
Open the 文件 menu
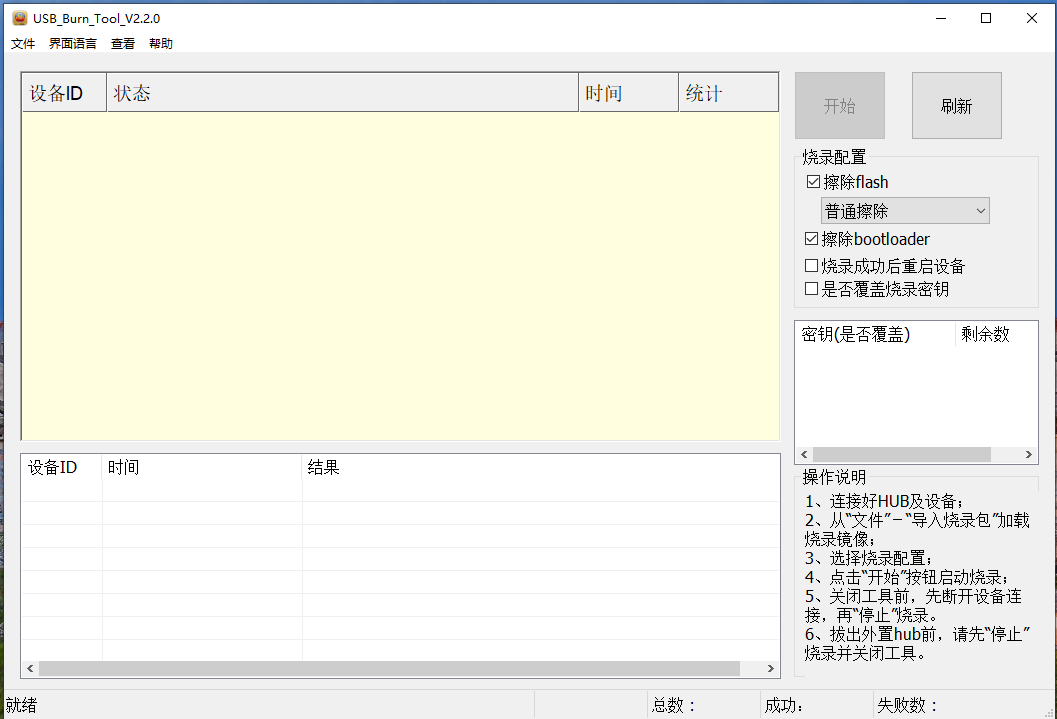[x=22, y=43]
